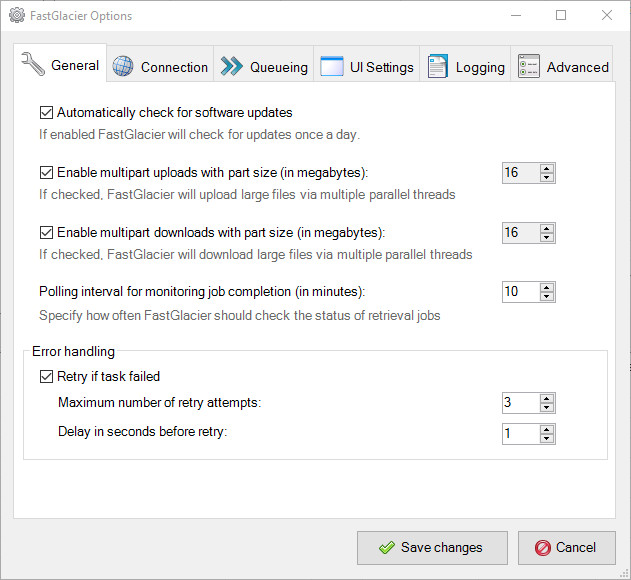Toggle Enable multipart downloads checkbox
631x580 pixels.
(x=46, y=233)
